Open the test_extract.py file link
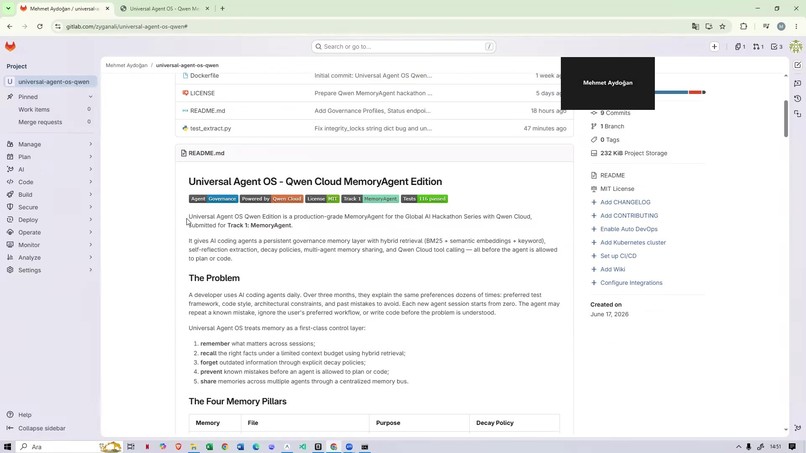Screen dimensions: 806x453 [211, 128]
